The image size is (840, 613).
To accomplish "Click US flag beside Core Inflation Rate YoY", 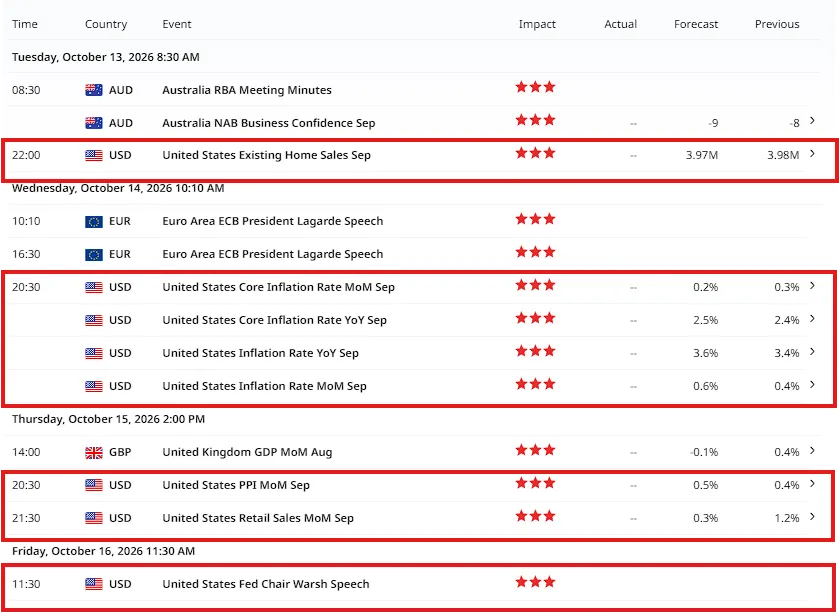I will pos(94,320).
